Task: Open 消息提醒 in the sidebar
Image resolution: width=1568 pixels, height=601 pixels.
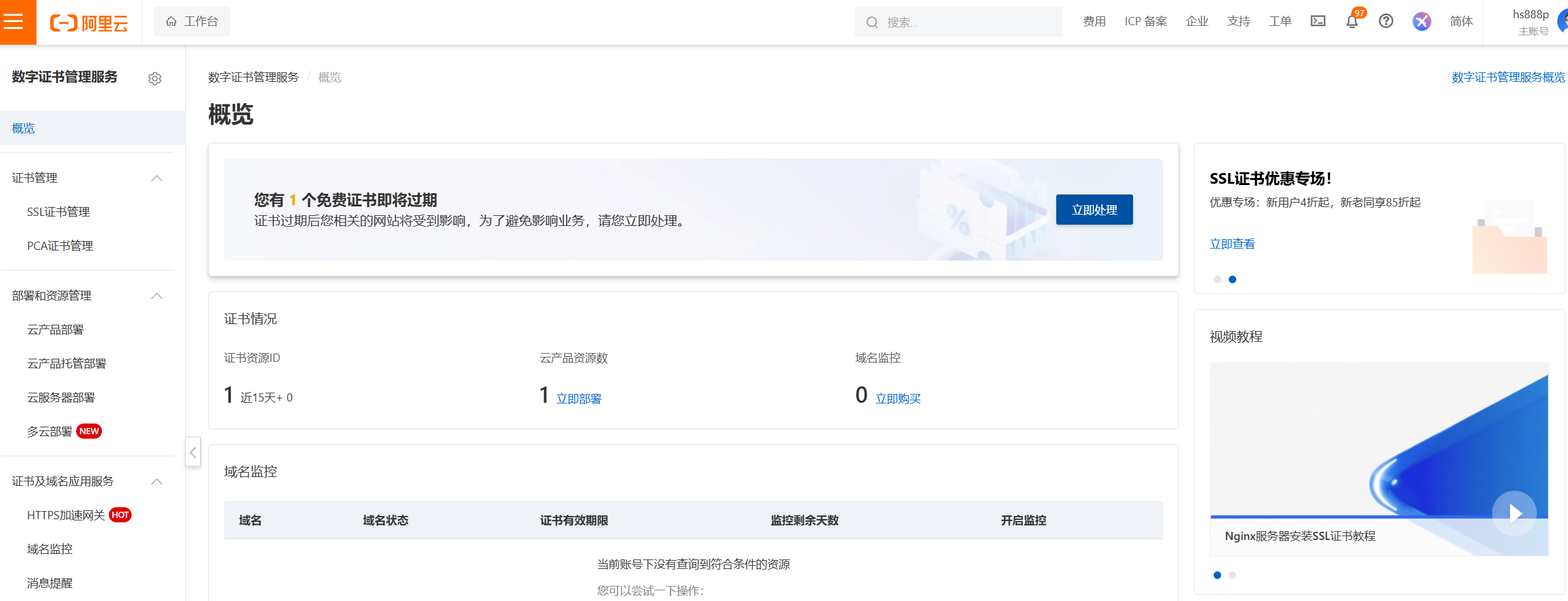Action: (x=50, y=583)
